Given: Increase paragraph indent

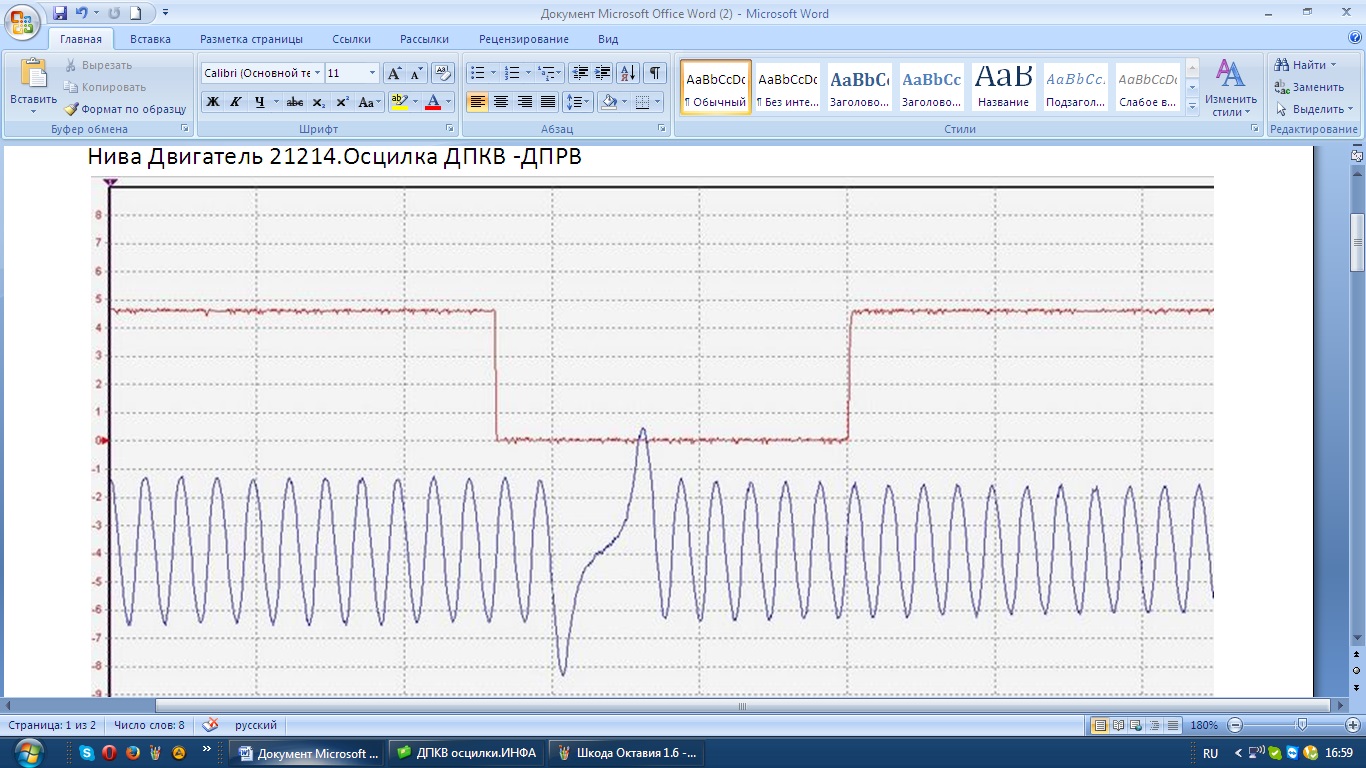Looking at the screenshot, I should (x=603, y=73).
